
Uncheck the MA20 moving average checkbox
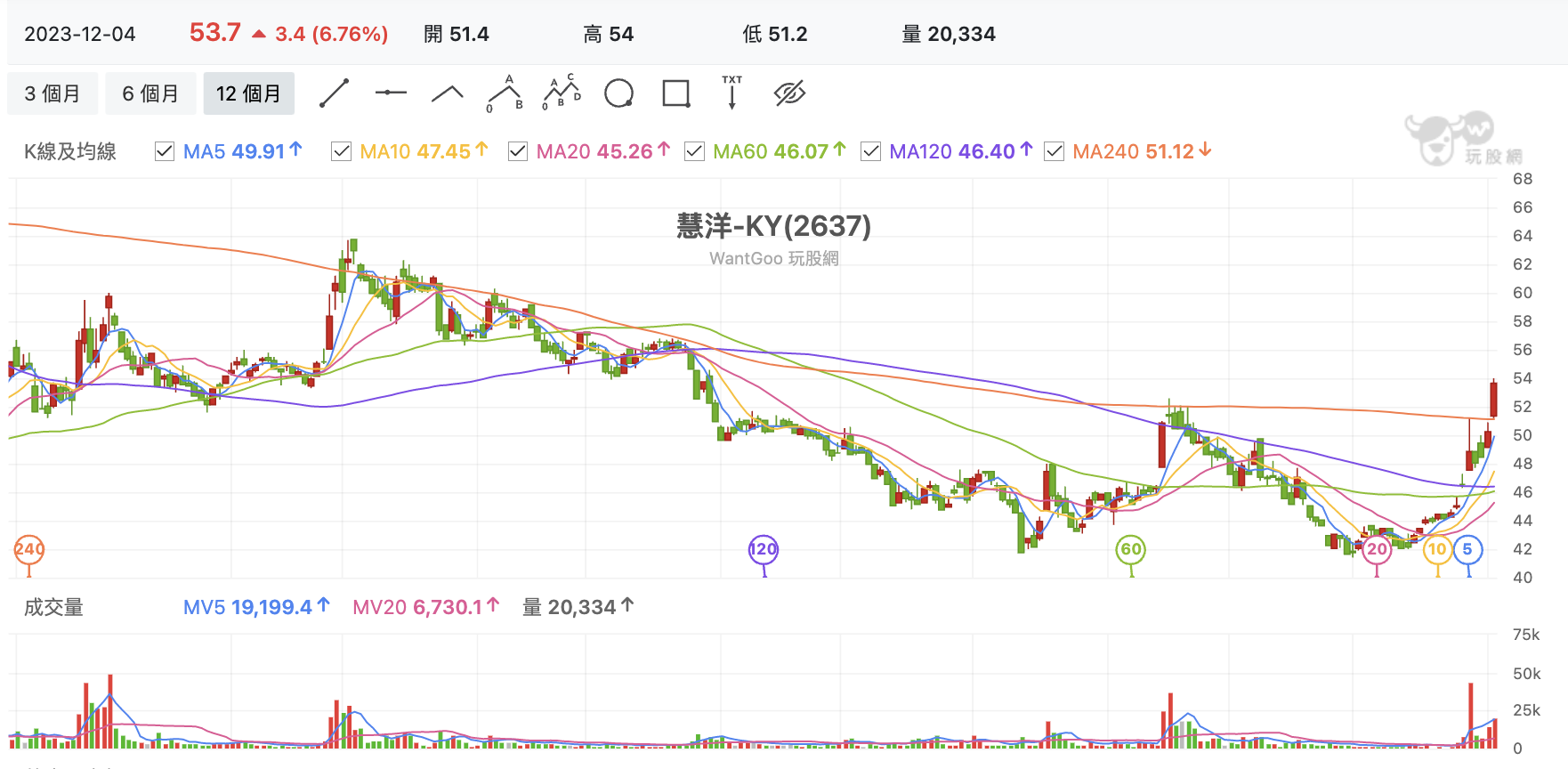[517, 151]
